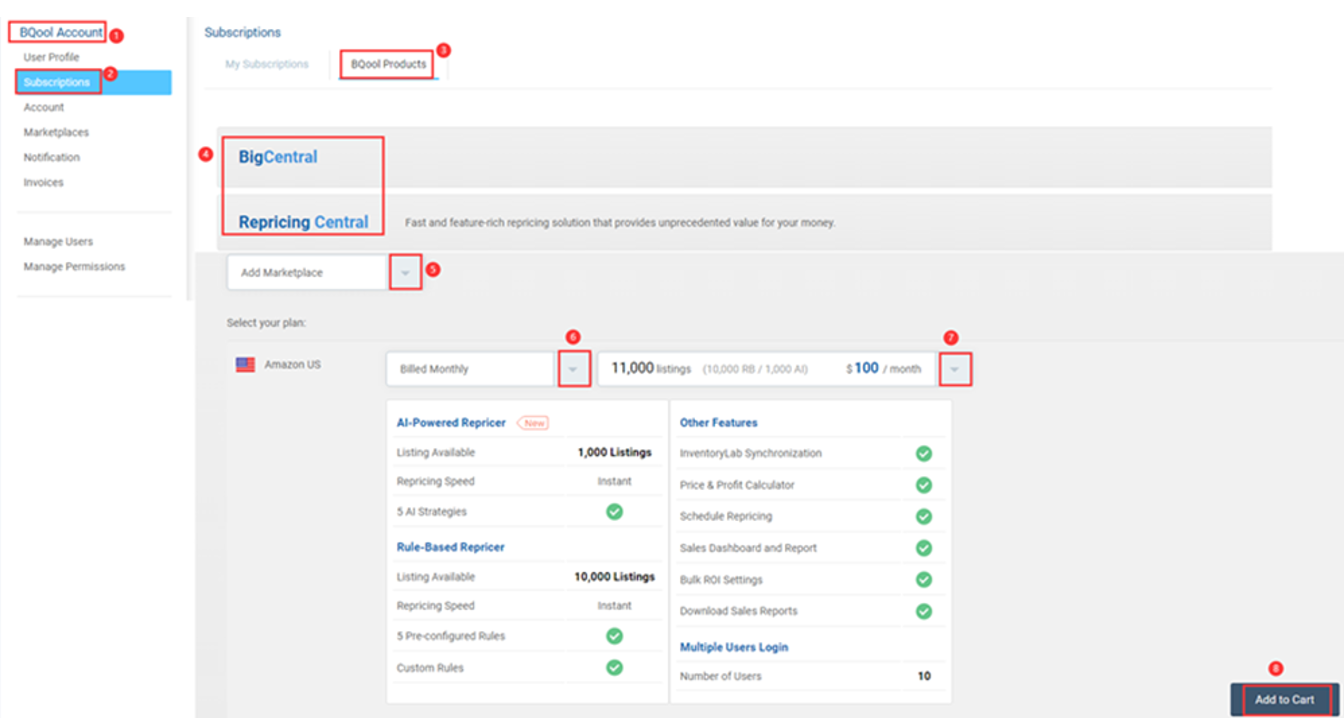Open the Billed Monthly dropdown arrow
Image resolution: width=1344 pixels, height=718 pixels.
573,369
